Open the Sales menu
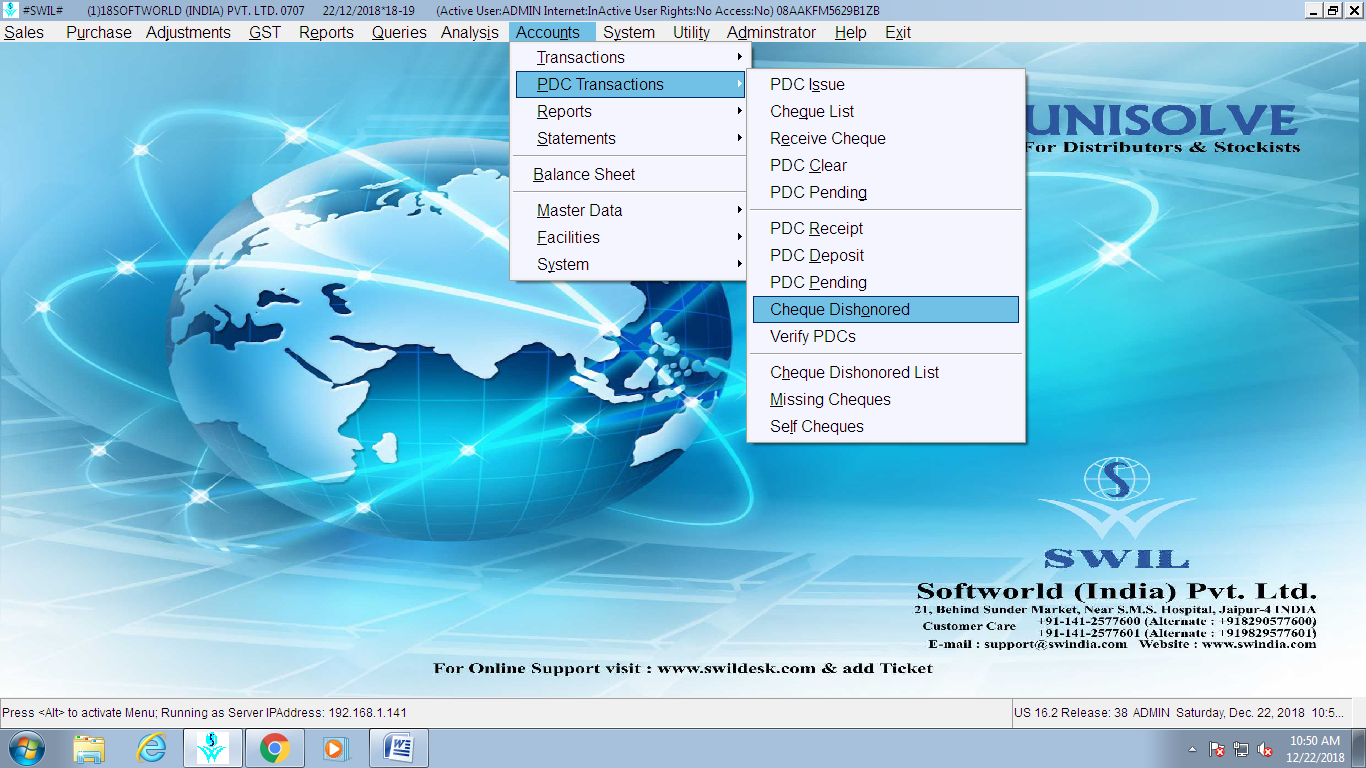The width and height of the screenshot is (1366, 768). tap(24, 32)
